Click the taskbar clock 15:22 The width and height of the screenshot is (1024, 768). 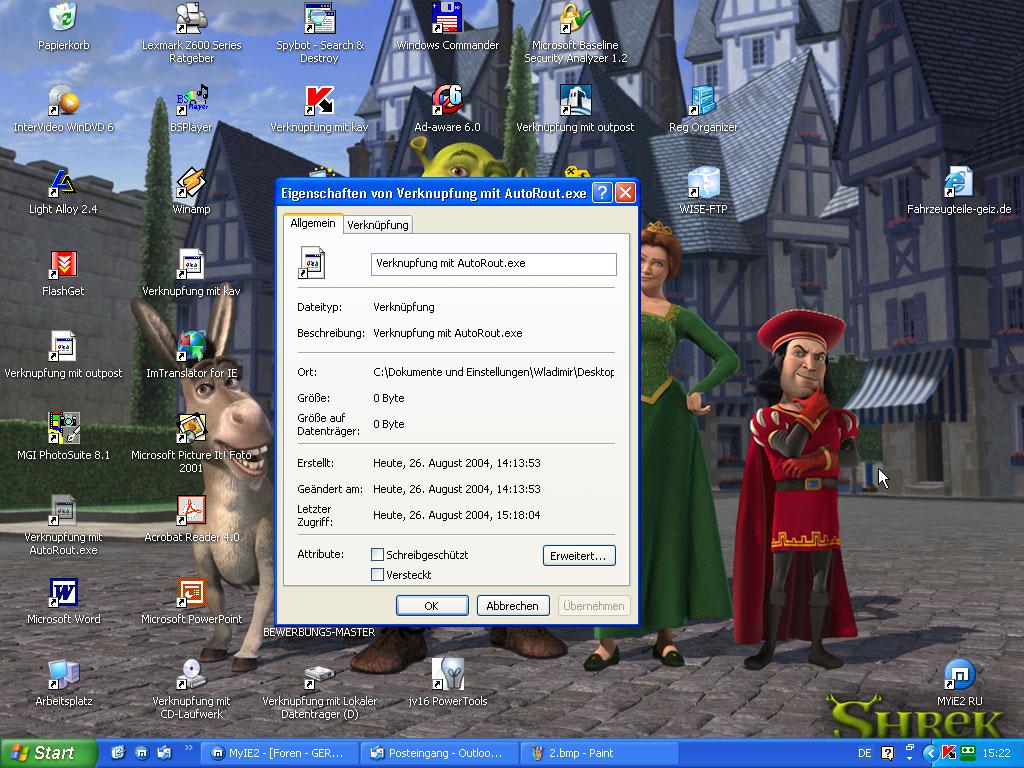[x=996, y=753]
